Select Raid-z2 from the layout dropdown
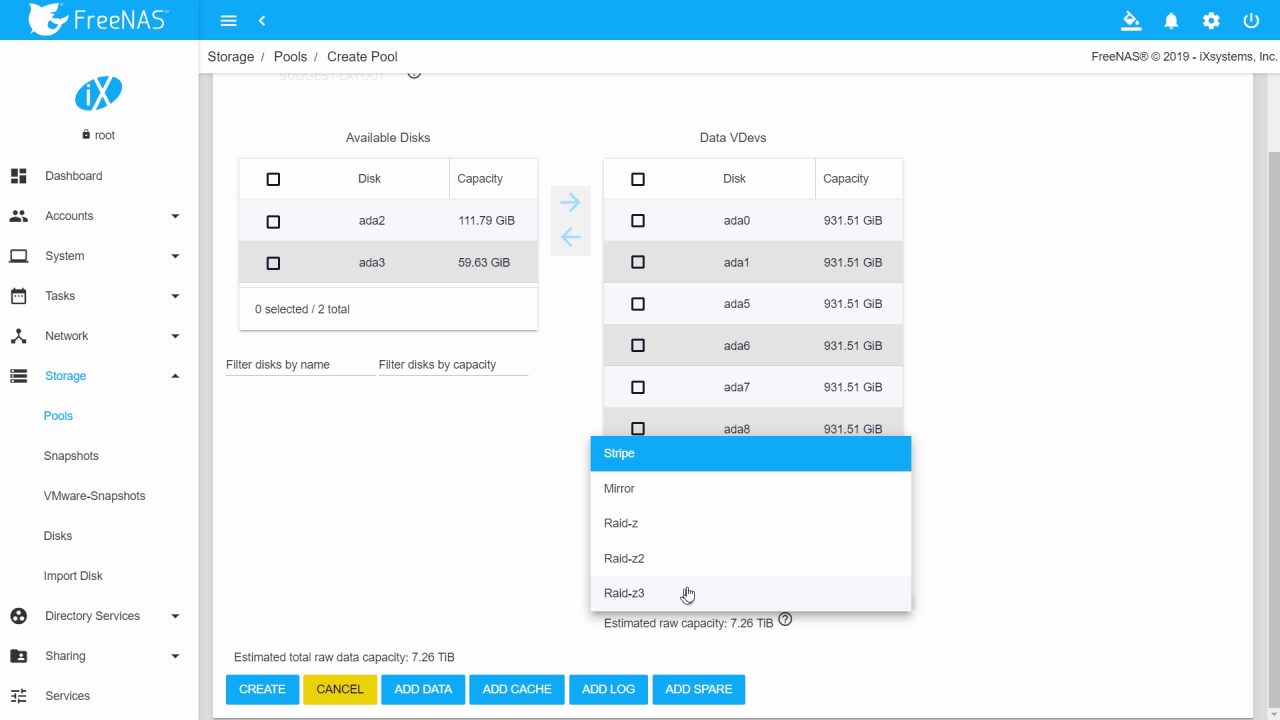 pos(624,558)
